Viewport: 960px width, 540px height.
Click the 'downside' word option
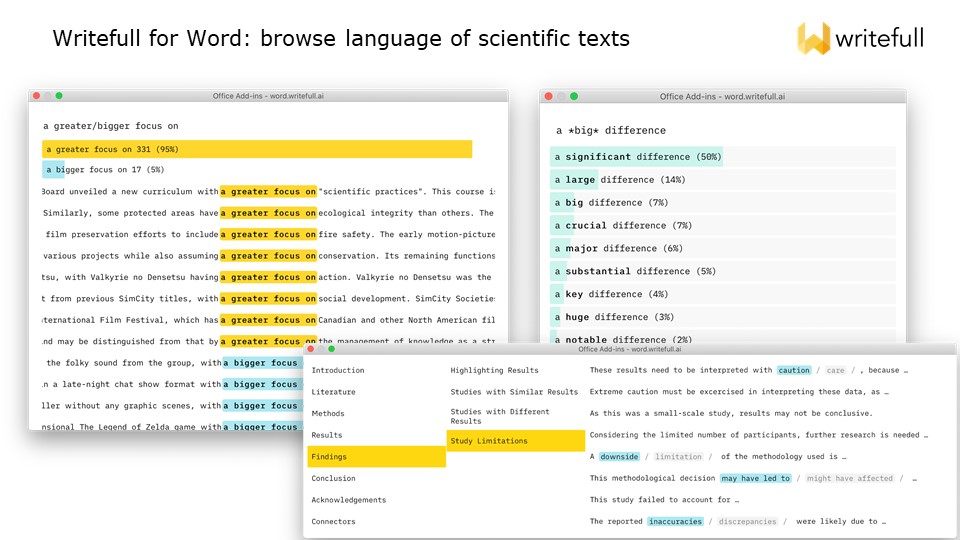tap(619, 457)
